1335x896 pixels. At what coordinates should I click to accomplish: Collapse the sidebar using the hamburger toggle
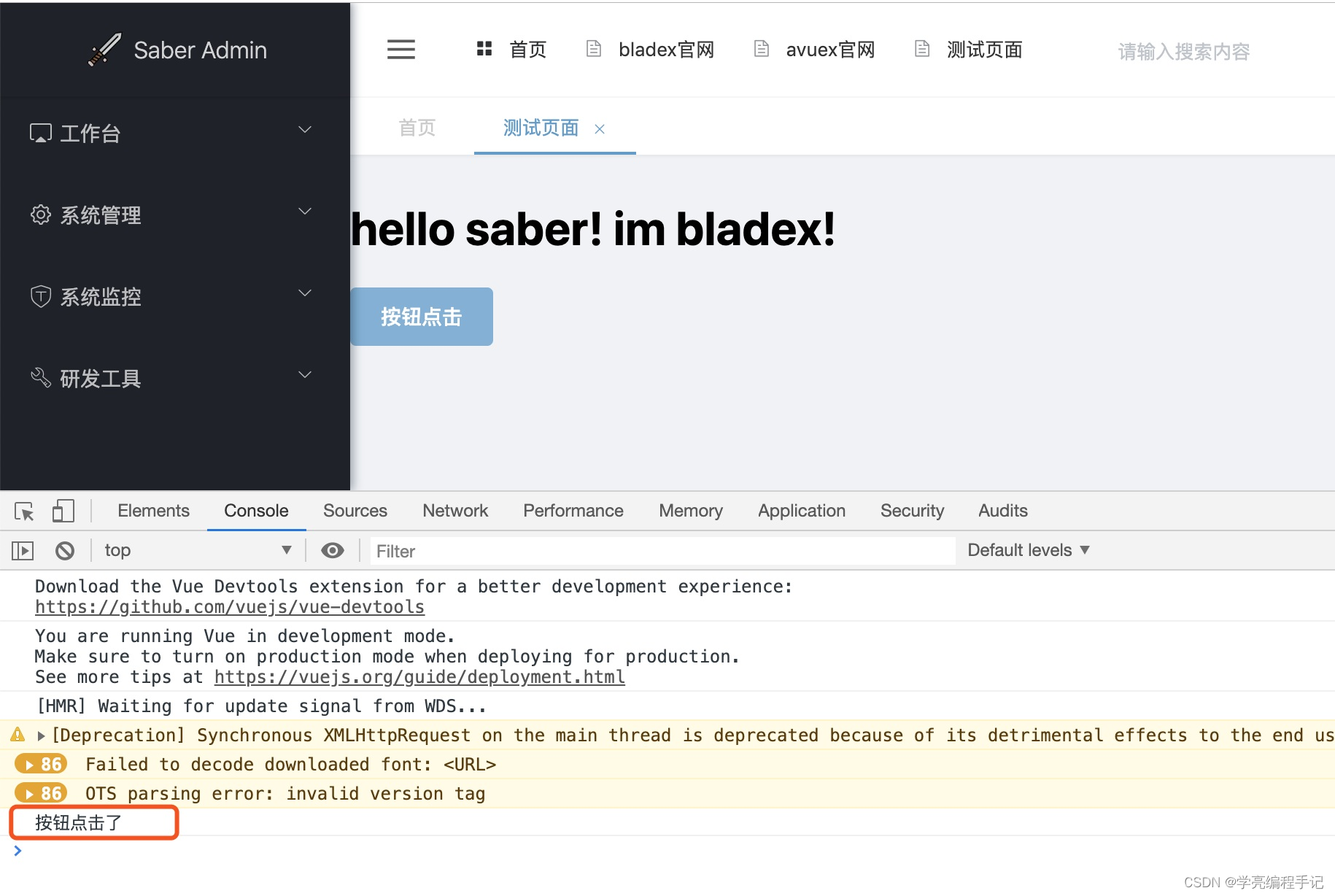[x=400, y=49]
